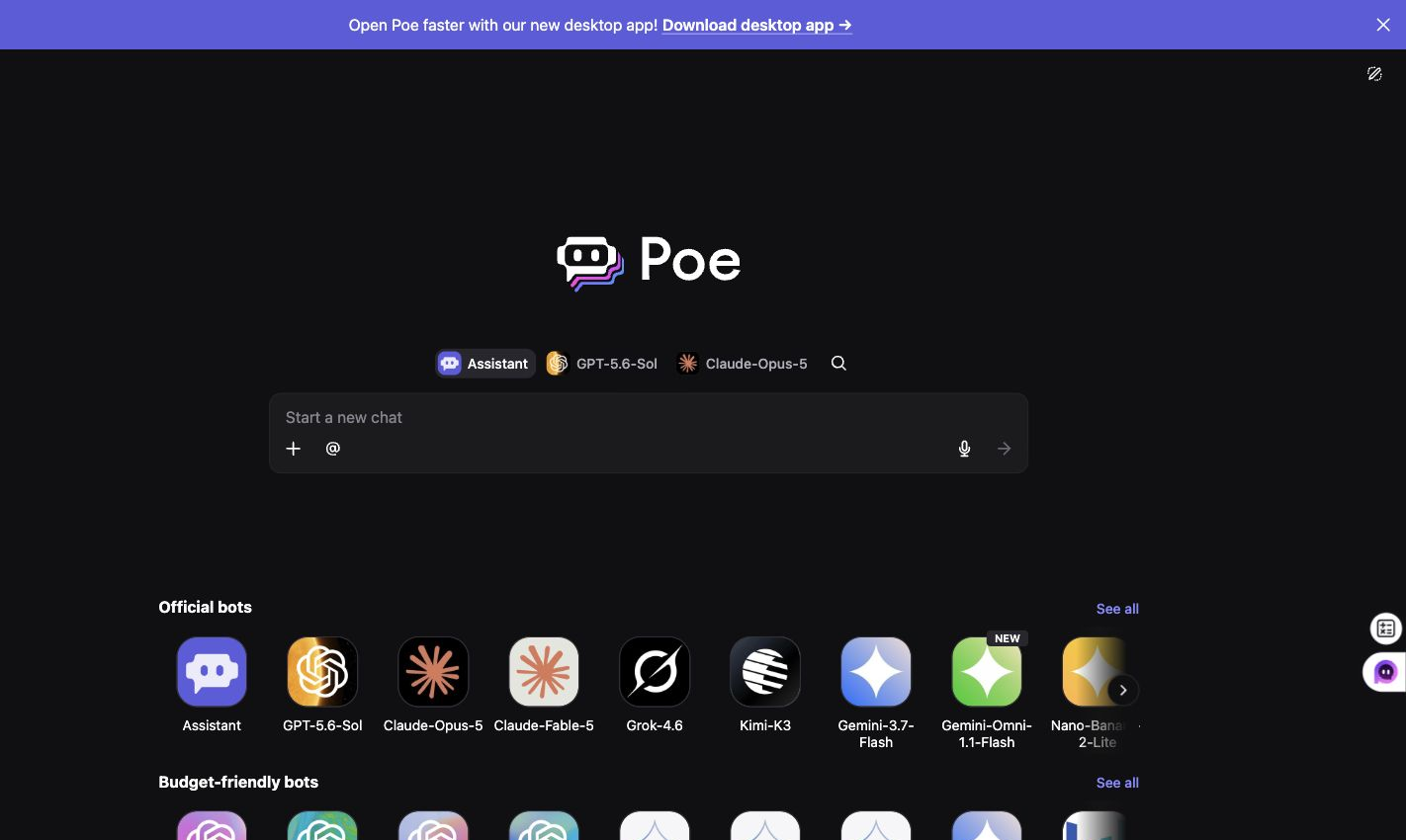The height and width of the screenshot is (840, 1406).
Task: Click the checklist icon on the right edge
Action: 1385,629
